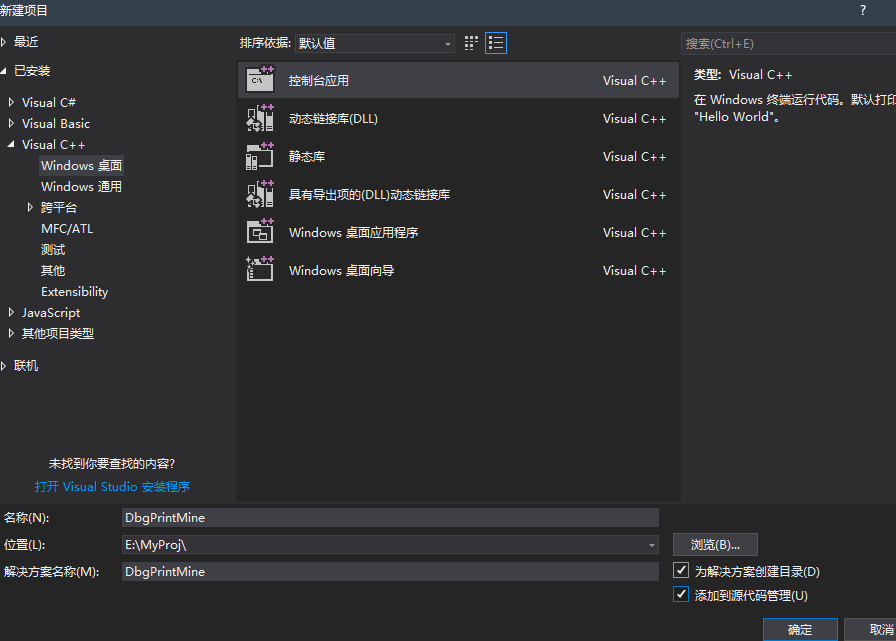896x641 pixels.
Task: Select the Windows 桌面向导 template name
Action: coord(341,271)
